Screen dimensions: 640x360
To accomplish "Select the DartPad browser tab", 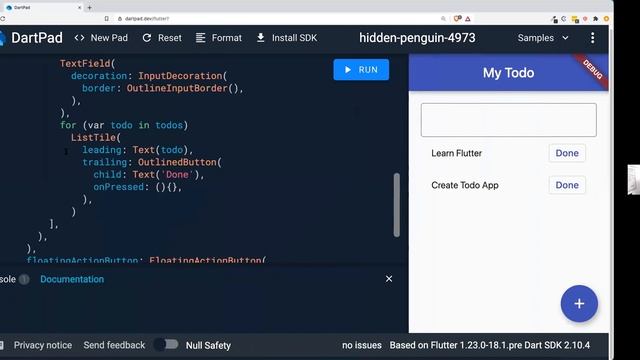I will [43, 7].
